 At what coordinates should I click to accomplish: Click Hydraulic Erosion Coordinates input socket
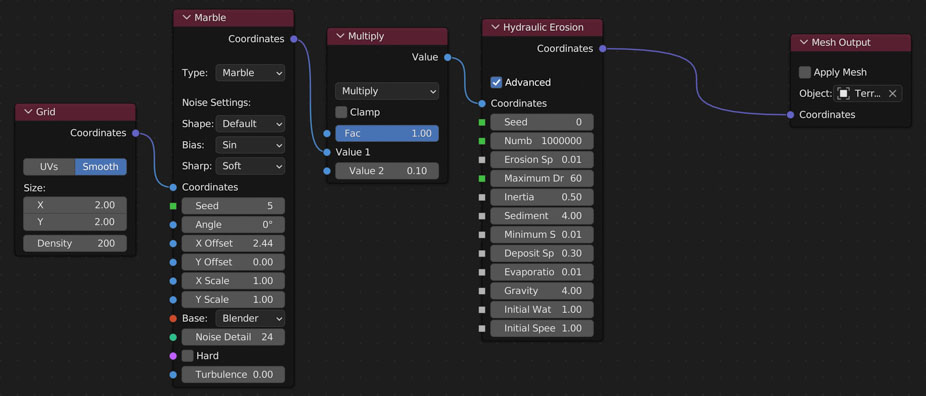pyautogui.click(x=482, y=103)
